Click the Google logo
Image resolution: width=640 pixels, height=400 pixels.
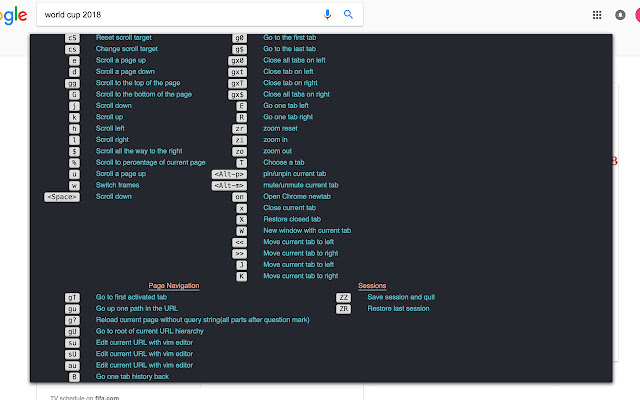pos(13,14)
